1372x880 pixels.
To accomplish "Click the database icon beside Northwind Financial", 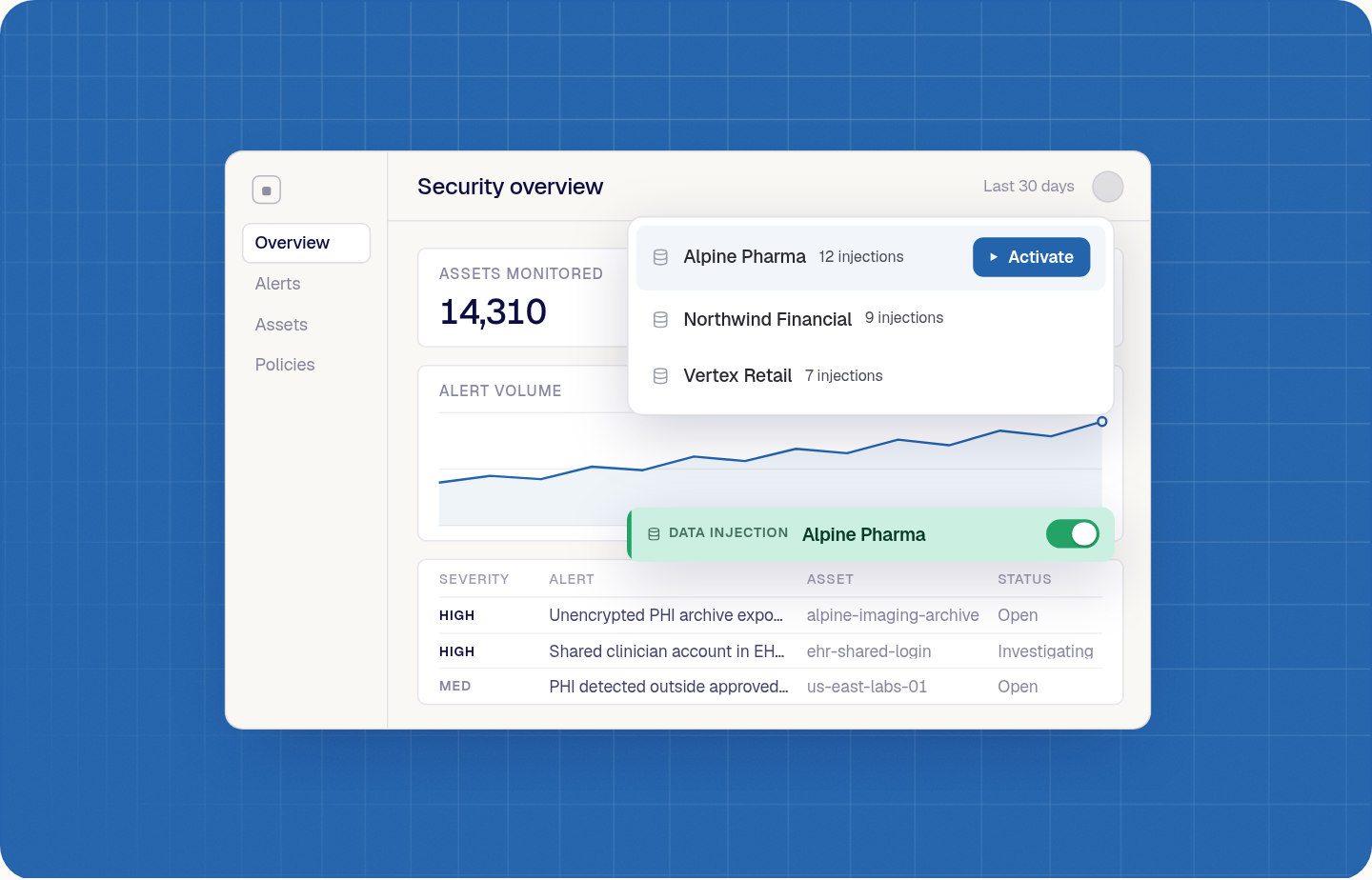I will [x=660, y=320].
